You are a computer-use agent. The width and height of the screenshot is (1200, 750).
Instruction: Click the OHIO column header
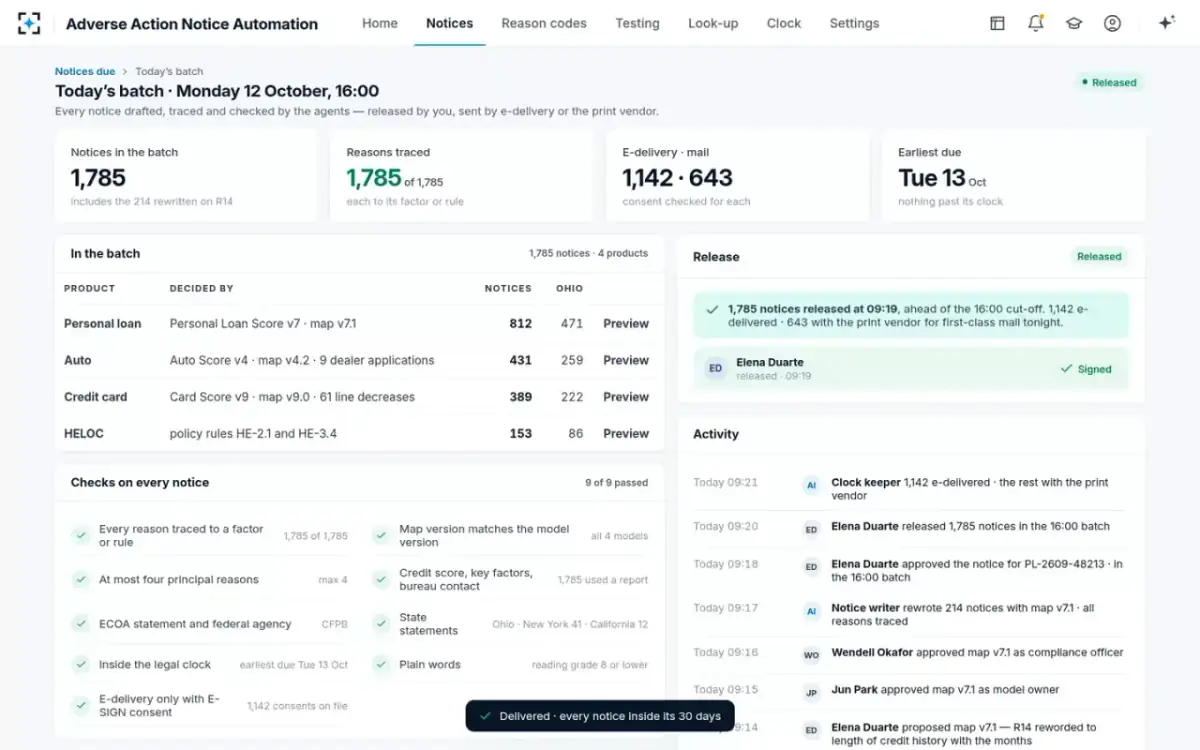[x=569, y=288]
